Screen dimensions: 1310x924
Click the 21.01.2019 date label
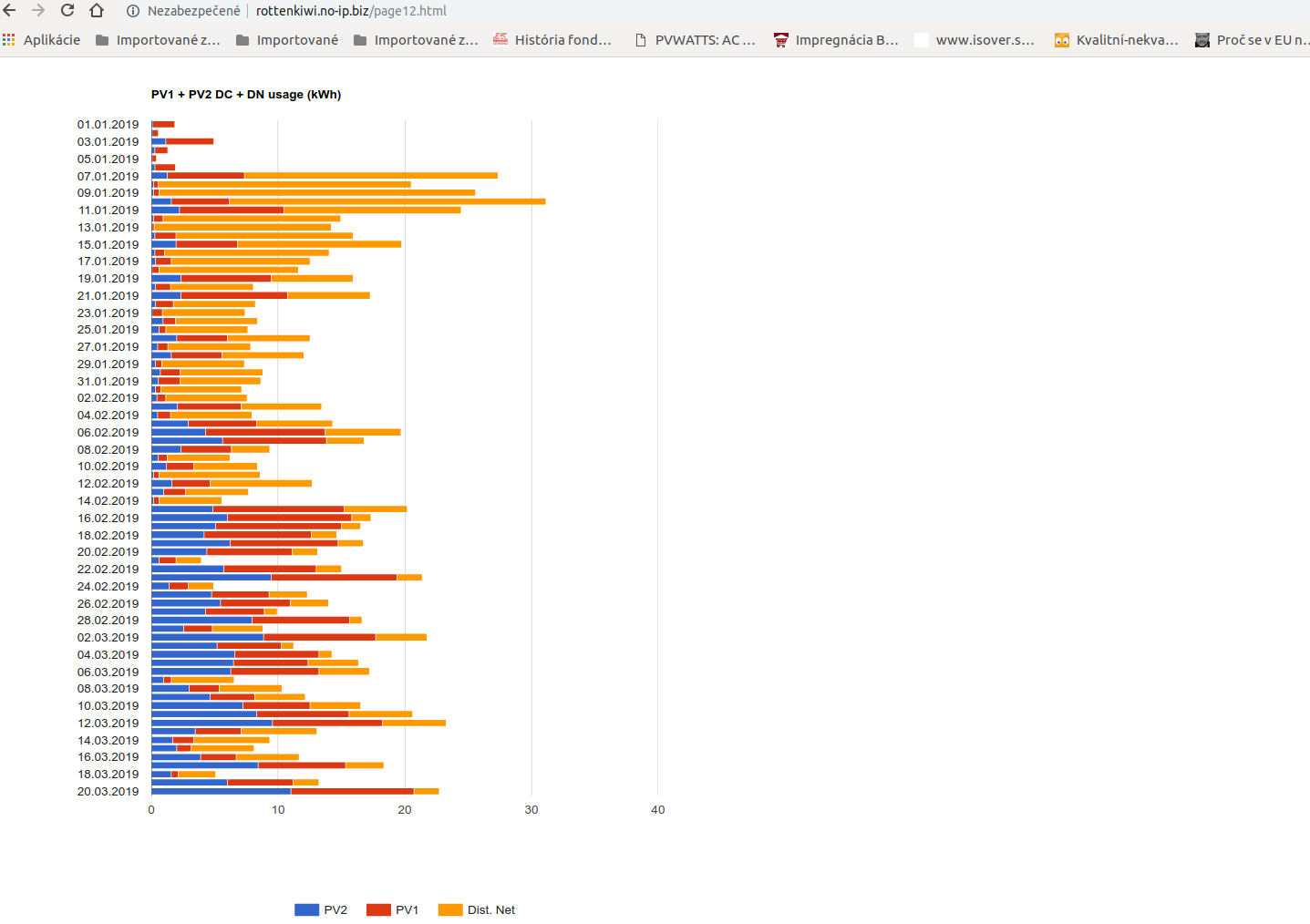click(x=108, y=296)
